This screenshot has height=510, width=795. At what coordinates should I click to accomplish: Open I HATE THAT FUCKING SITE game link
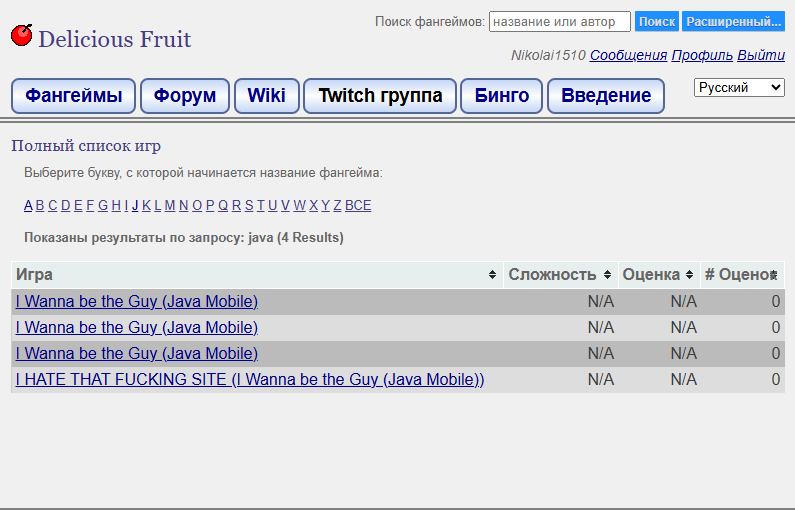coord(250,380)
